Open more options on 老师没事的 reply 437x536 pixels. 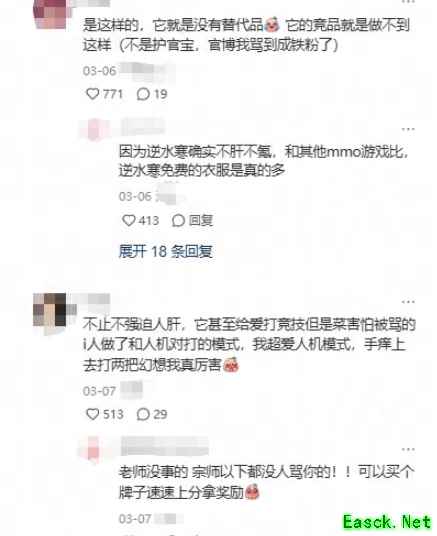[408, 449]
